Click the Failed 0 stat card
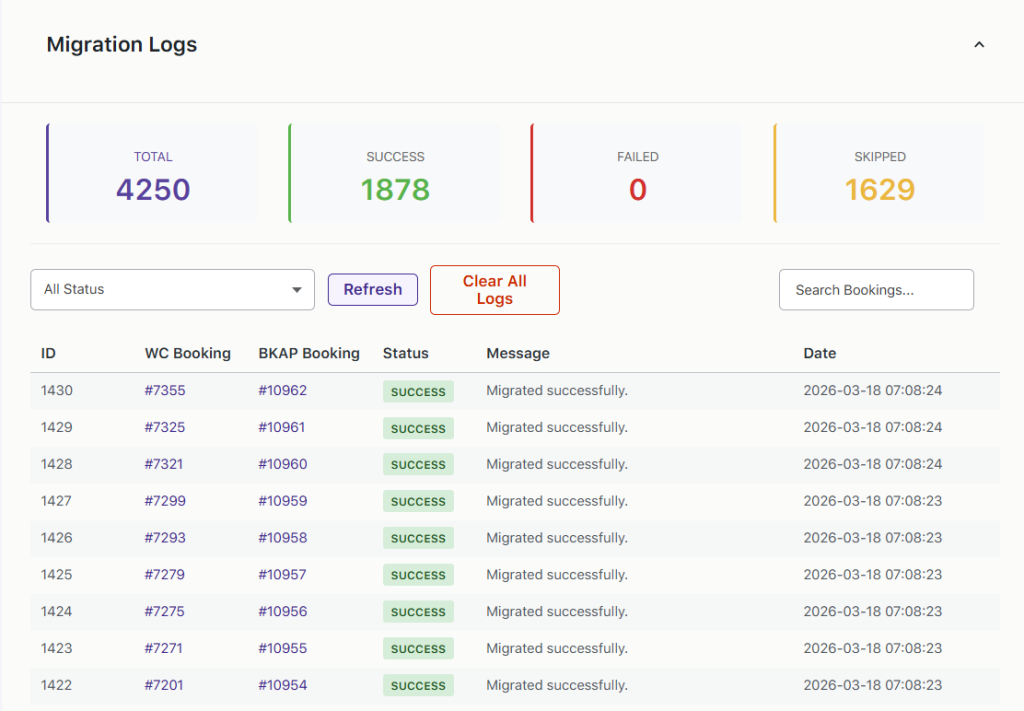This screenshot has width=1024, height=711. (637, 174)
